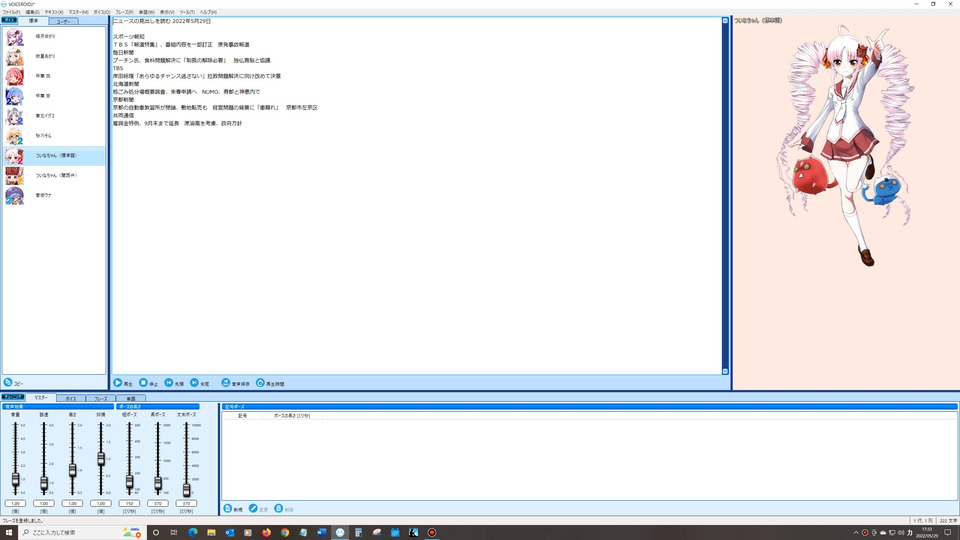The width and height of the screenshot is (960, 540).
Task: Click the 話速 speed slider handle
Action: pyautogui.click(x=44, y=484)
